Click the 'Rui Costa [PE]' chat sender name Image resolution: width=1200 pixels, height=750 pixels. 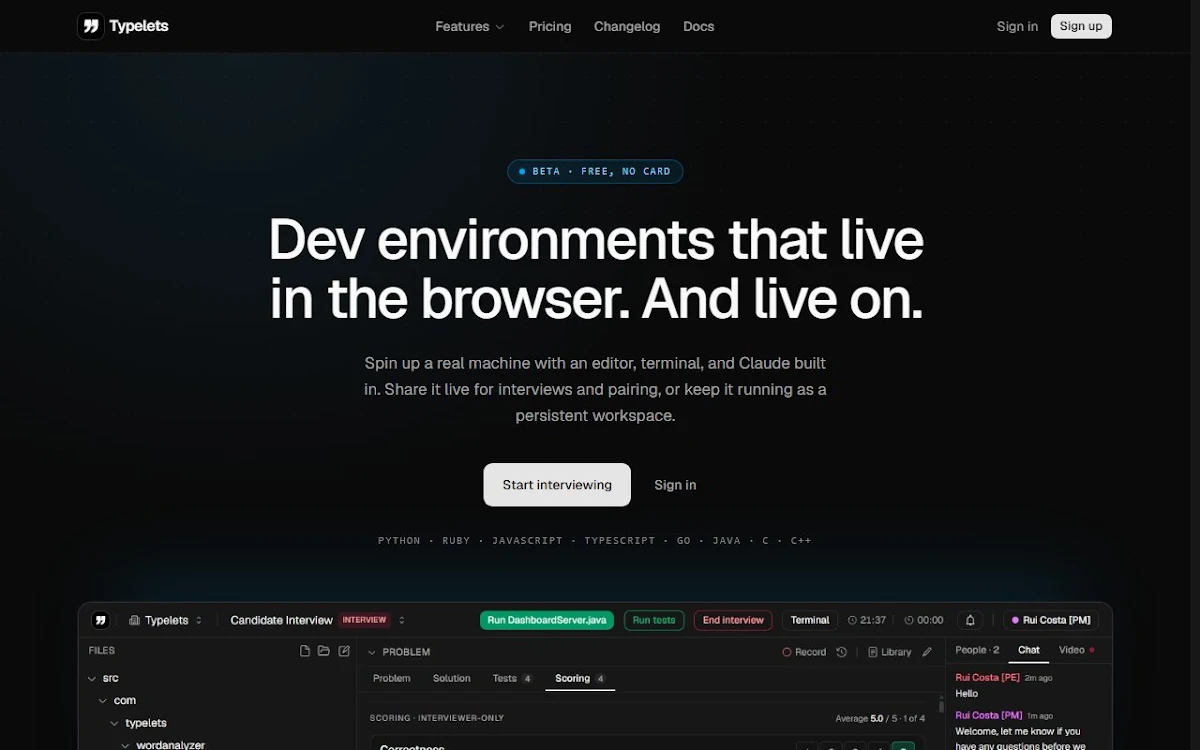[x=988, y=678]
